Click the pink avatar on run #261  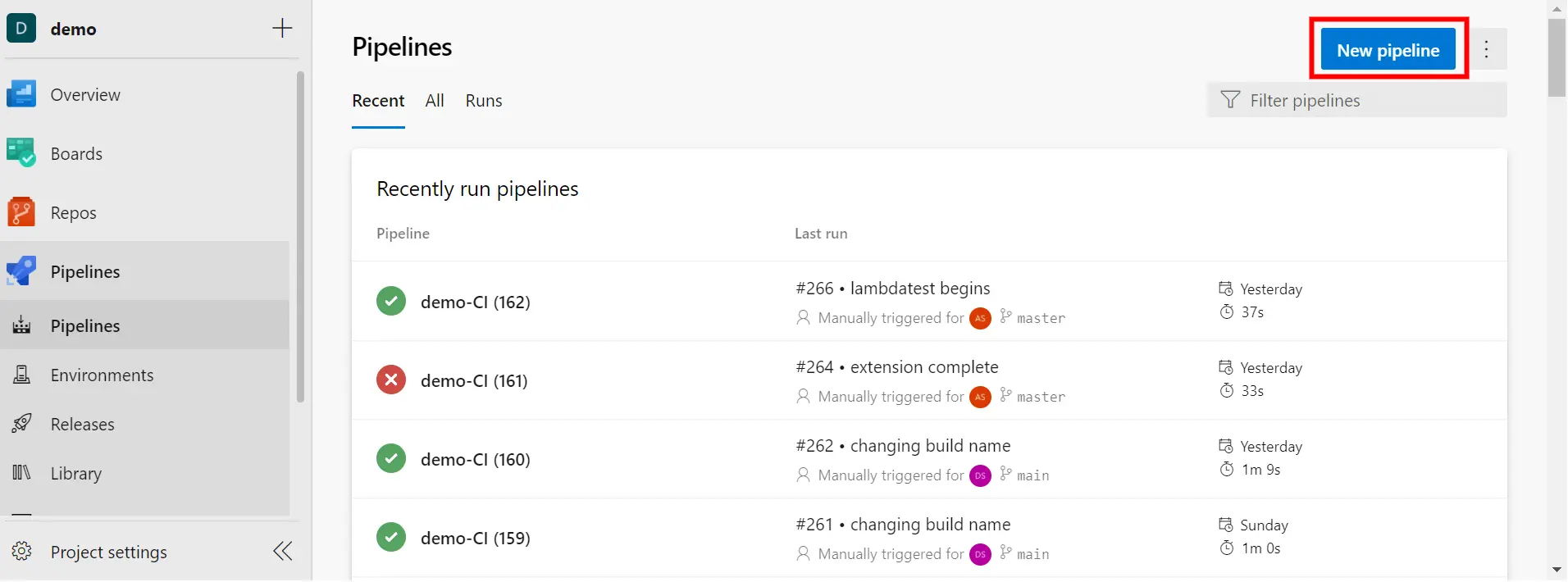tap(979, 553)
